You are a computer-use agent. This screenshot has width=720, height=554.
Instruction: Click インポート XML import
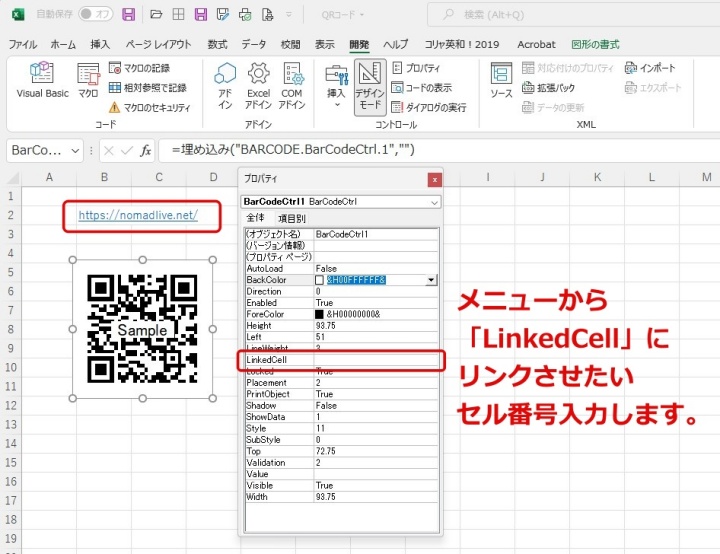click(650, 68)
